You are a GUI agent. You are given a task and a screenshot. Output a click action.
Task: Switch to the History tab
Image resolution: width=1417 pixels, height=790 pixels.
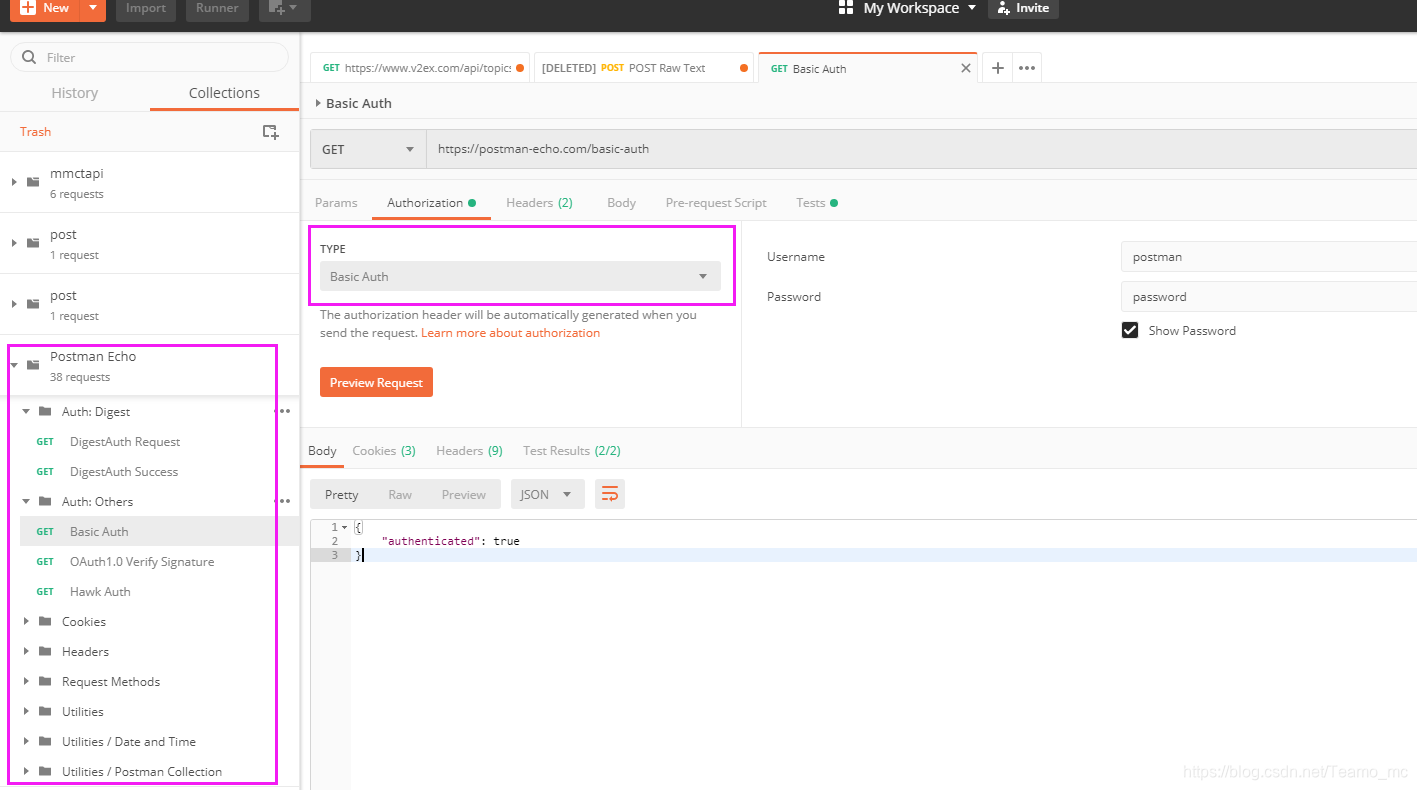75,93
